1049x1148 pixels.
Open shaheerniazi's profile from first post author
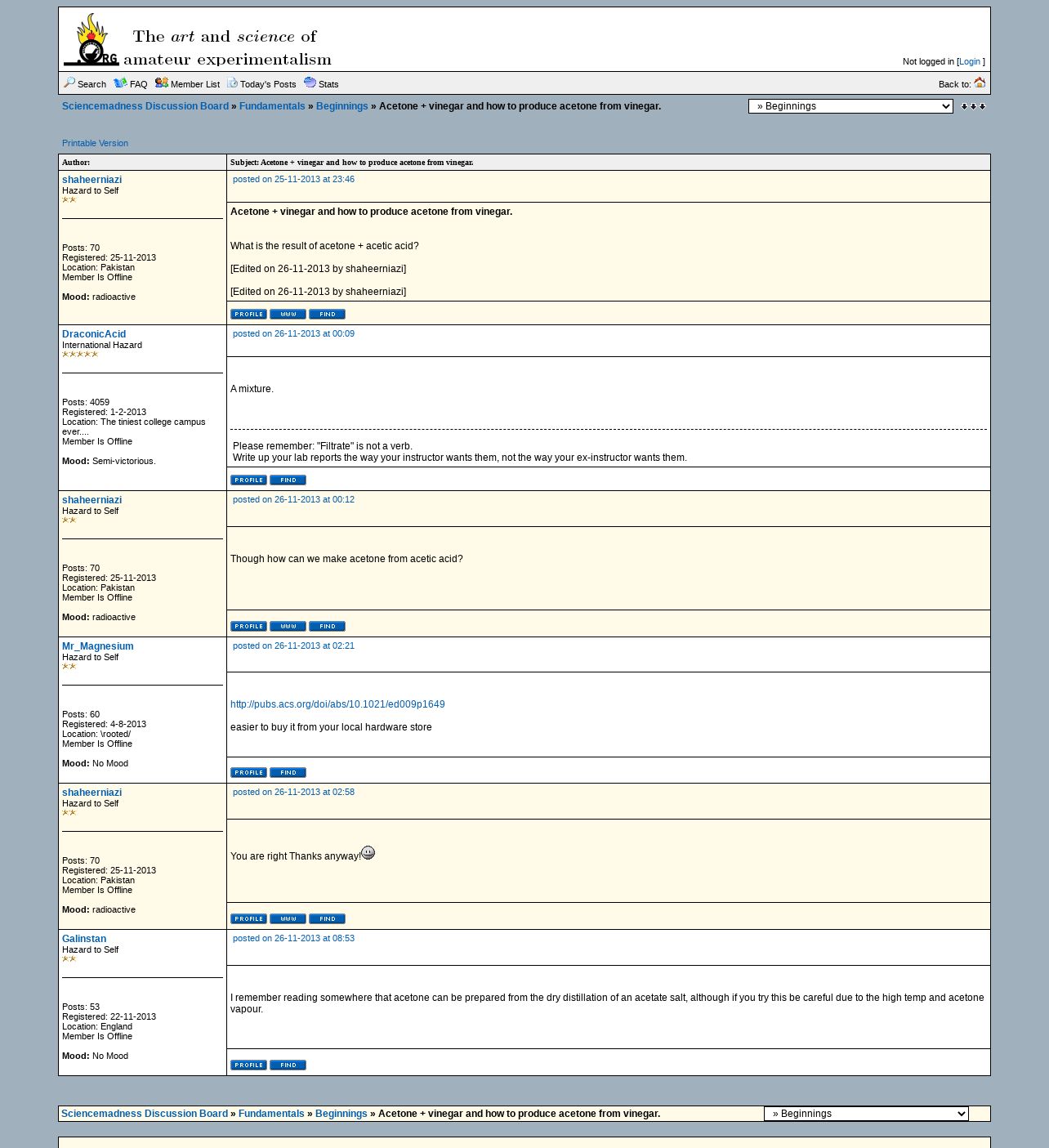coord(92,180)
